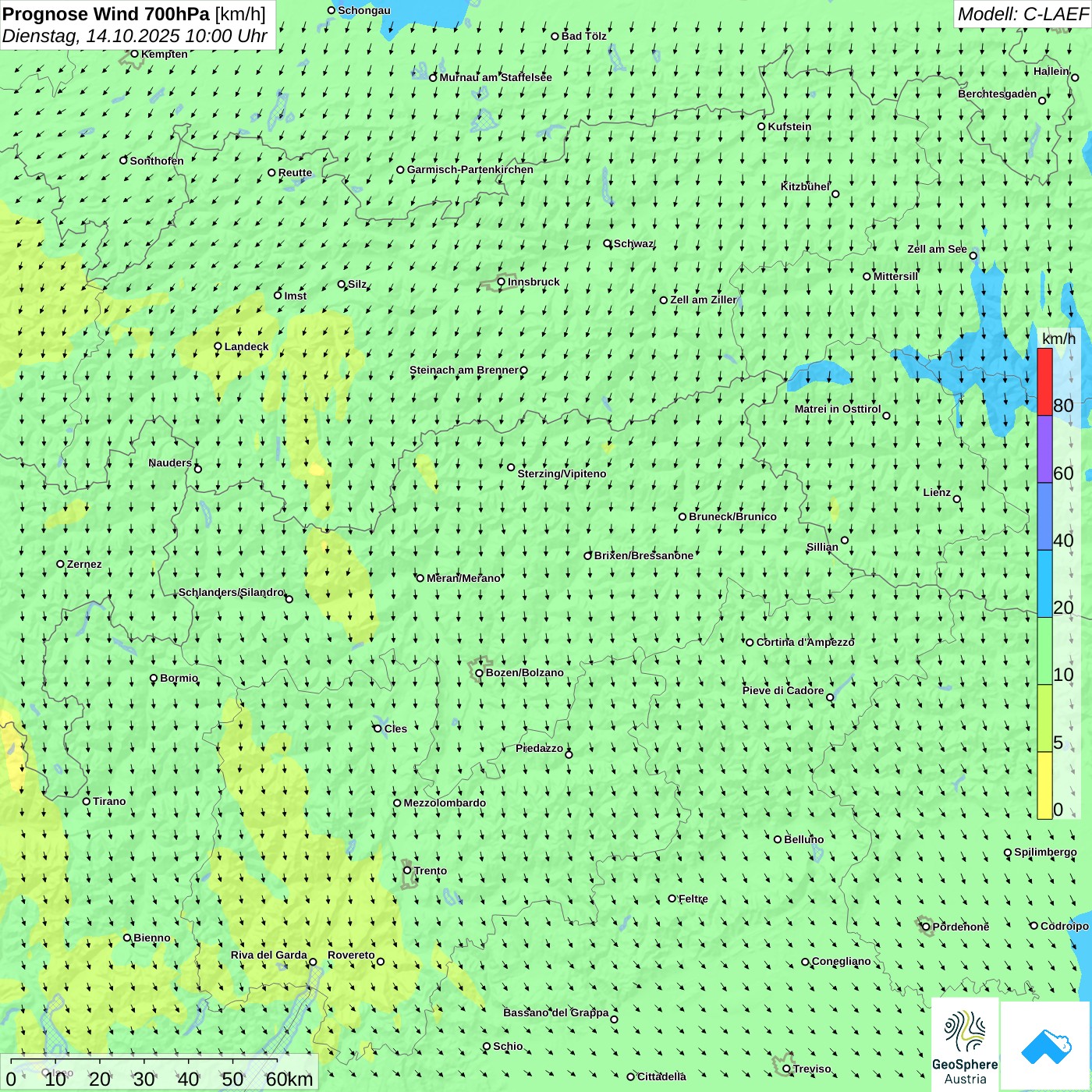Click the 'Prognose Wind 700hPa [km/h]' title
1092x1092 pixels.
click(x=134, y=14)
